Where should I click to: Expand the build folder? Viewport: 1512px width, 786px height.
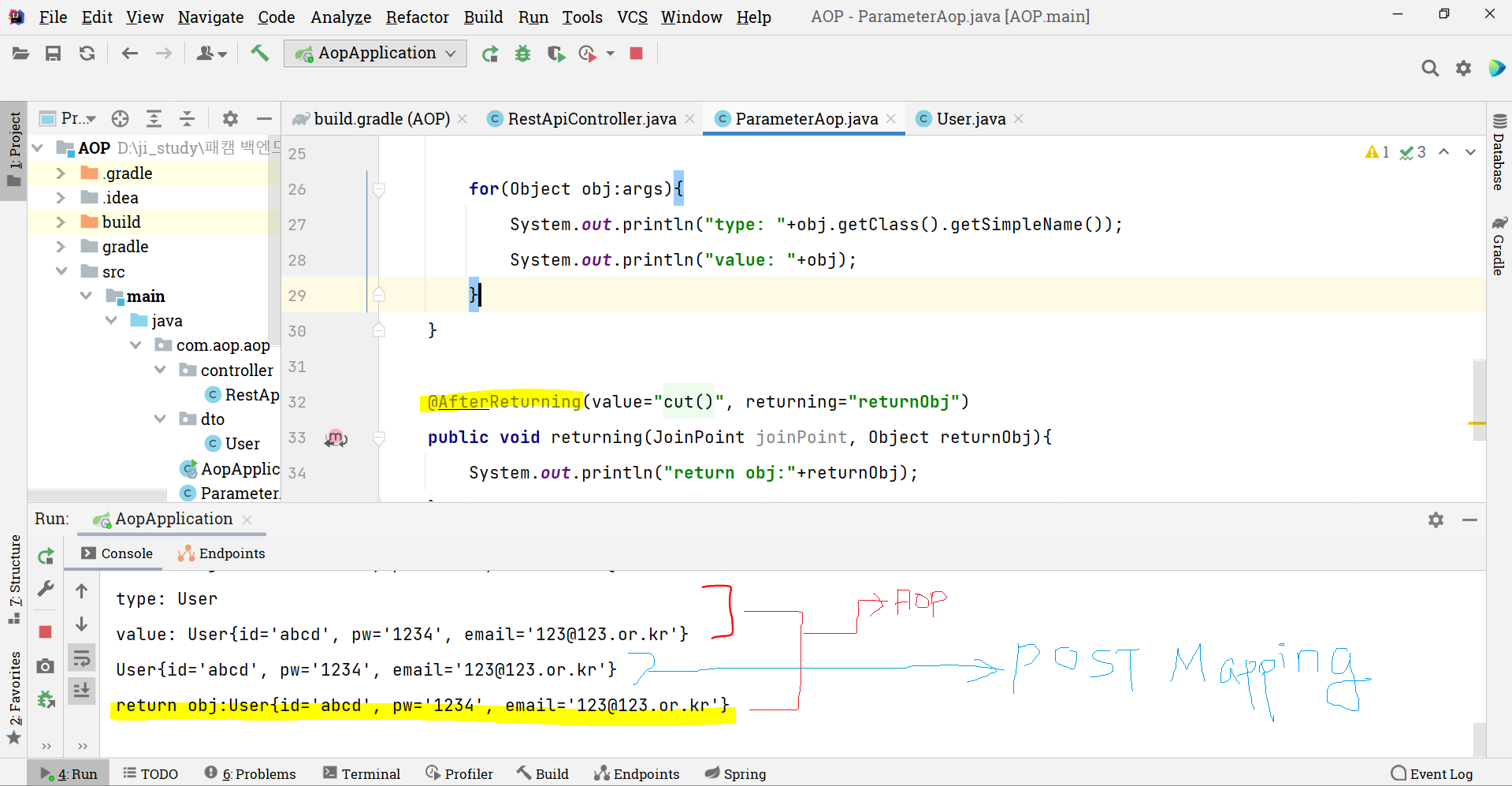(x=61, y=222)
